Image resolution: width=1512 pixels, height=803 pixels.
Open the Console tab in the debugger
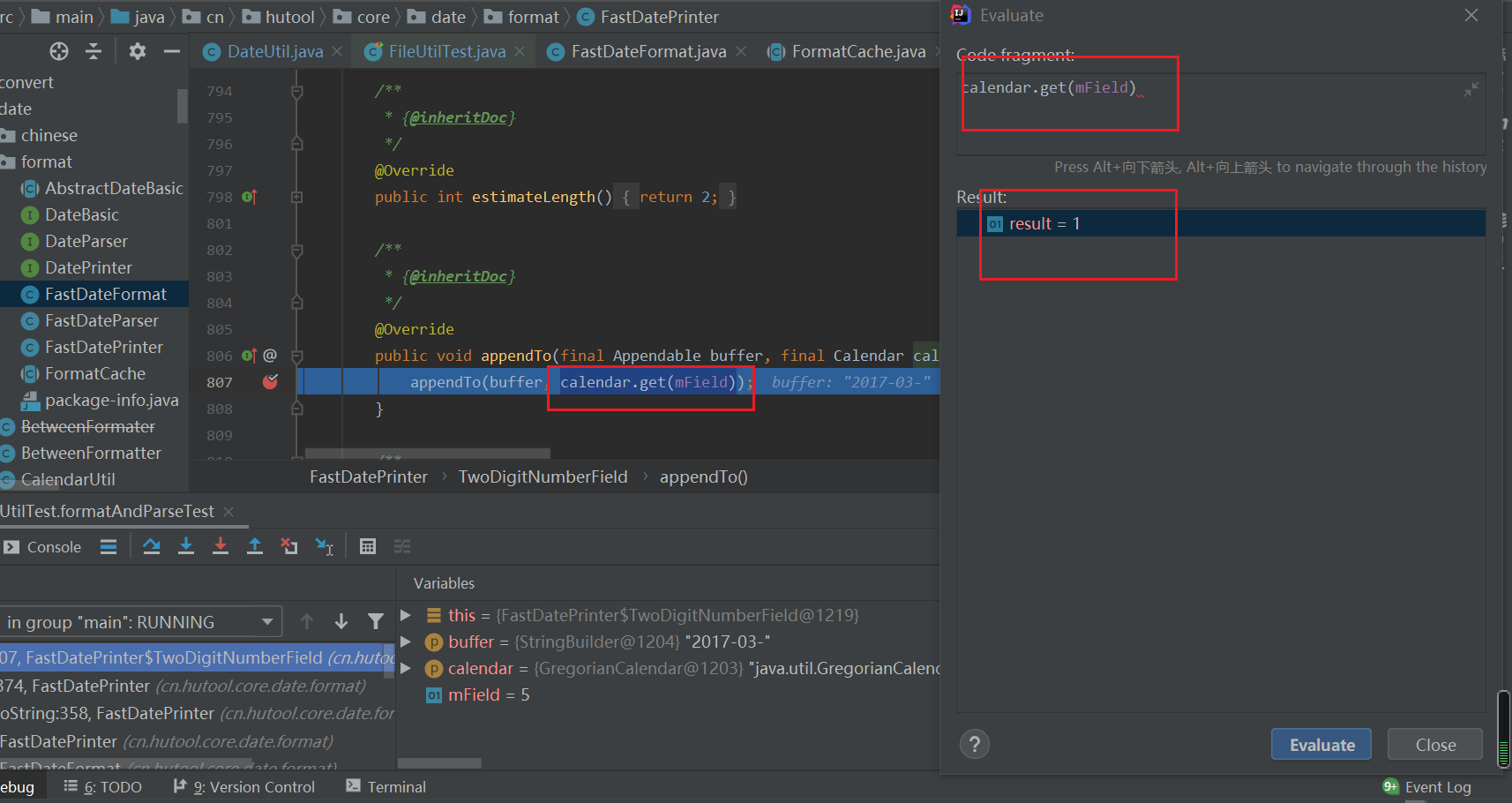coord(43,547)
